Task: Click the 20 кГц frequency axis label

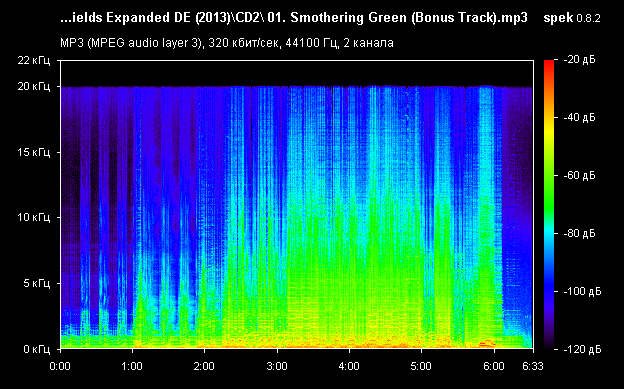Action: coord(33,86)
